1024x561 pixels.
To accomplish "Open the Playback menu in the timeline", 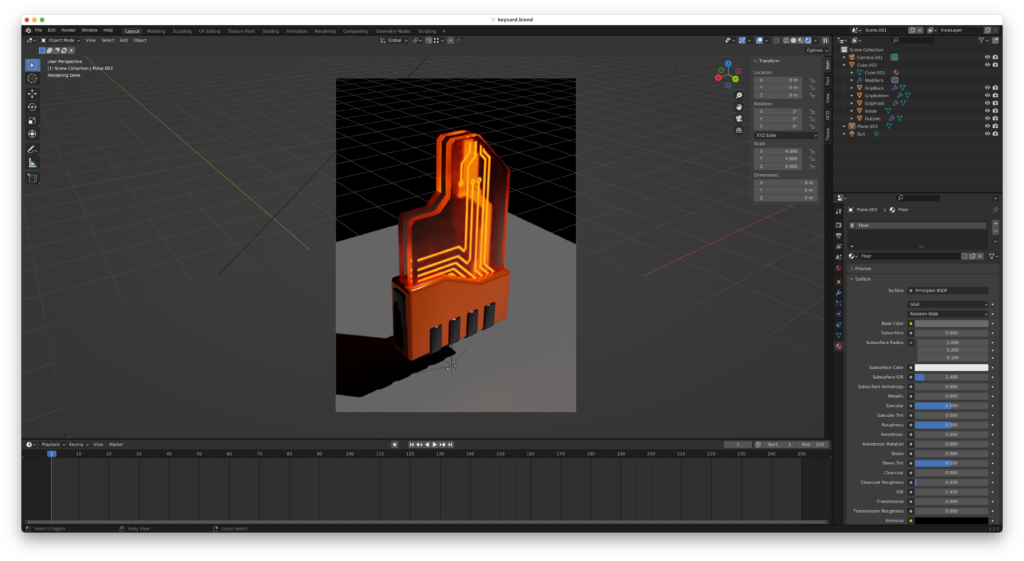I will (x=51, y=444).
